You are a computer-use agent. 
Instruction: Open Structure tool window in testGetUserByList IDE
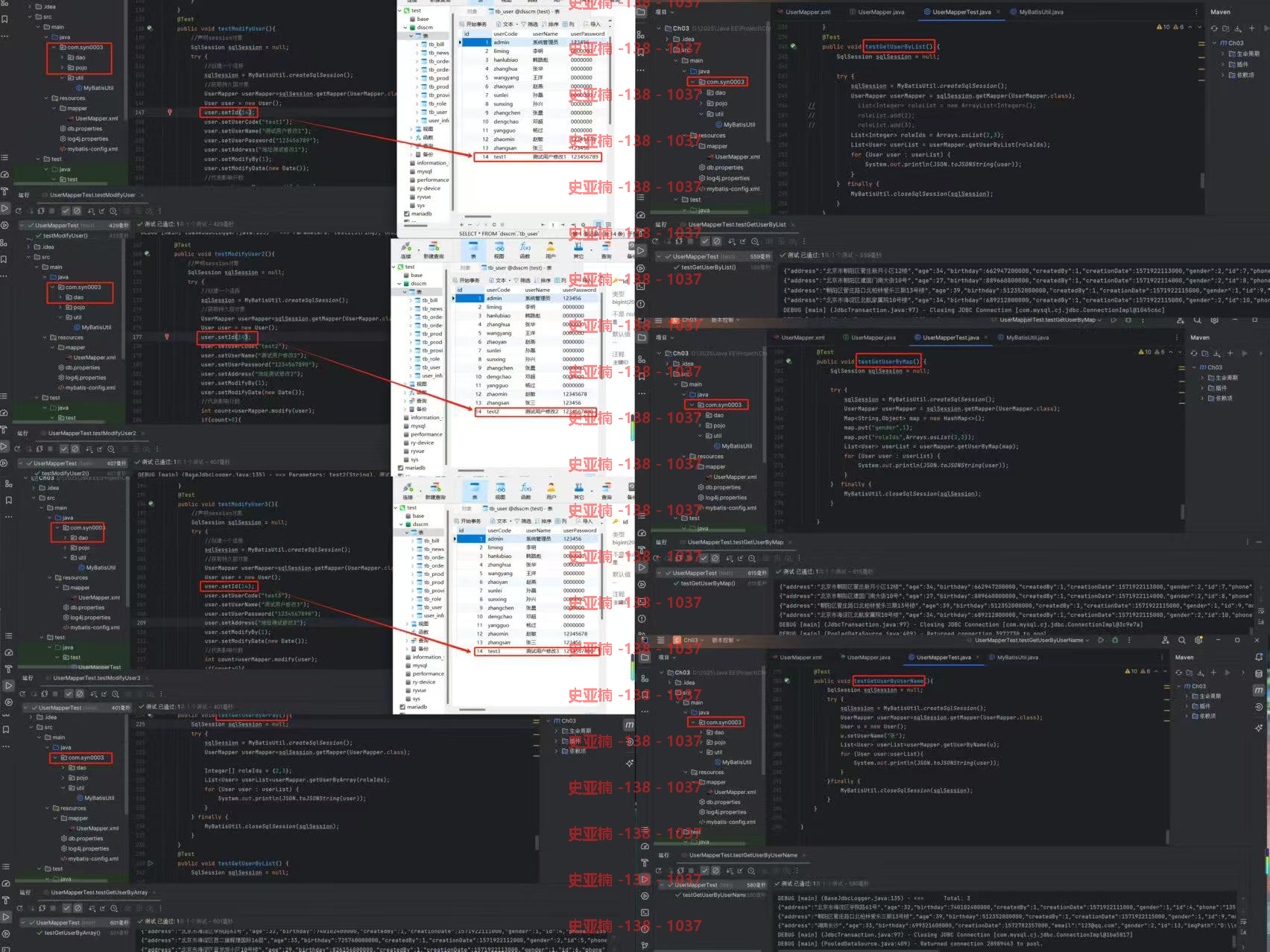(x=641, y=34)
